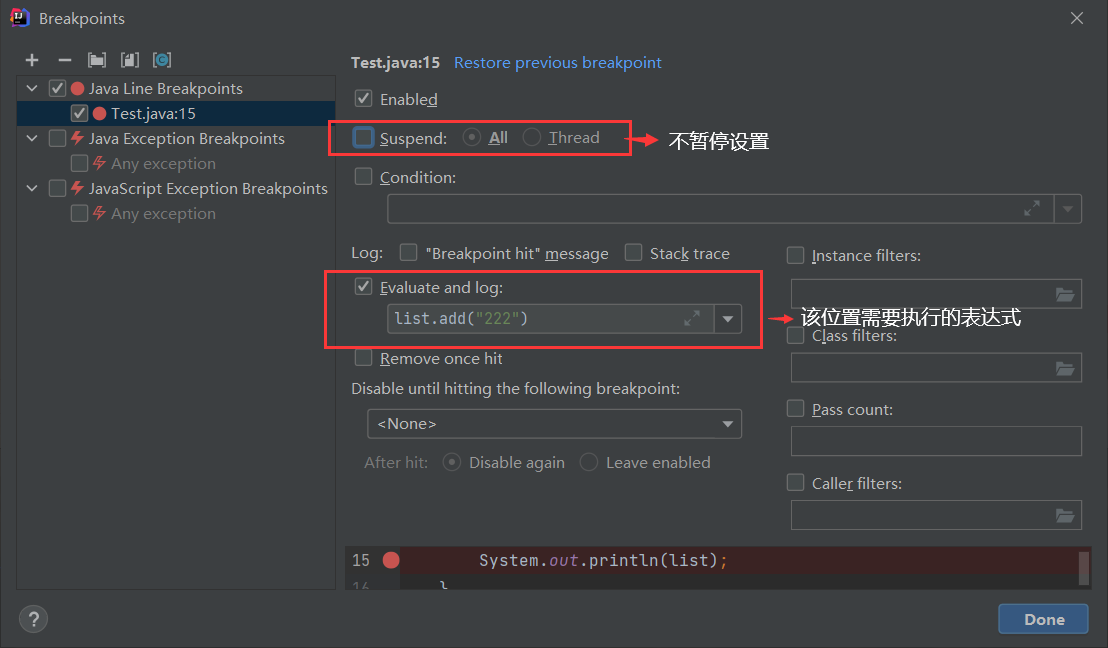Image resolution: width=1108 pixels, height=648 pixels.
Task: Remove selected breakpoint with the minus icon
Action: point(64,60)
